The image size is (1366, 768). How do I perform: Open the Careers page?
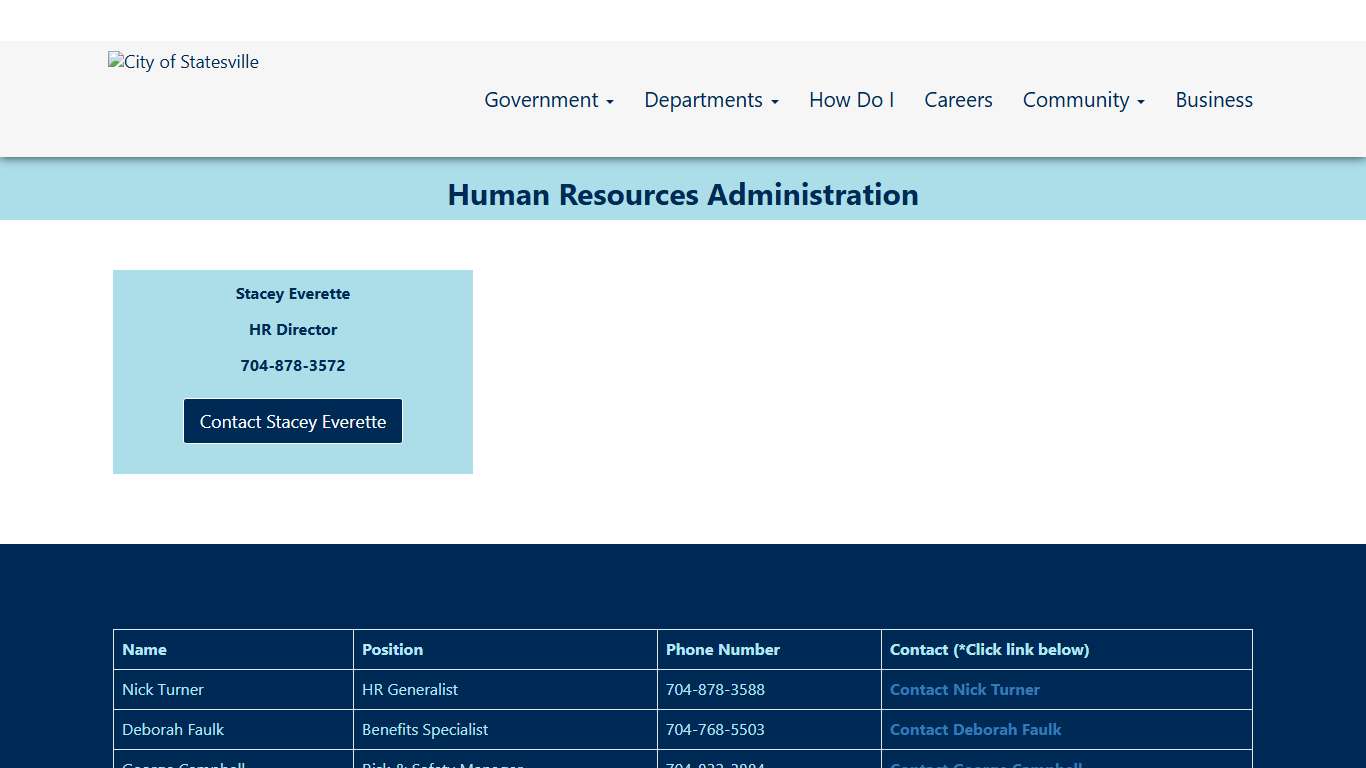click(x=958, y=100)
